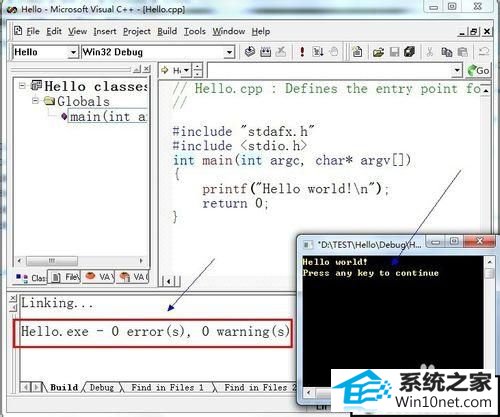Click console window scroll up arrow
The image size is (500, 417).
click(x=489, y=262)
